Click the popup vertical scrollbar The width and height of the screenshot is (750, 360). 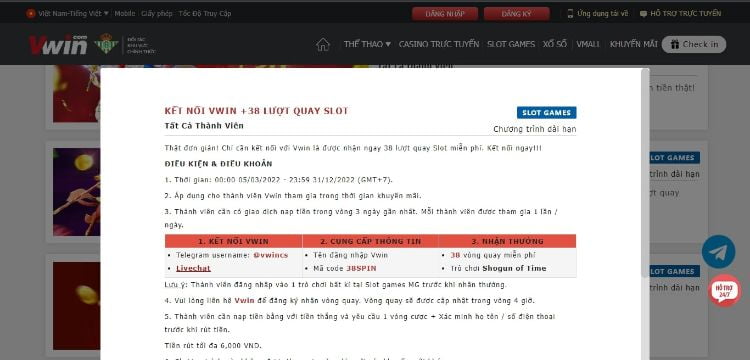pos(645,172)
